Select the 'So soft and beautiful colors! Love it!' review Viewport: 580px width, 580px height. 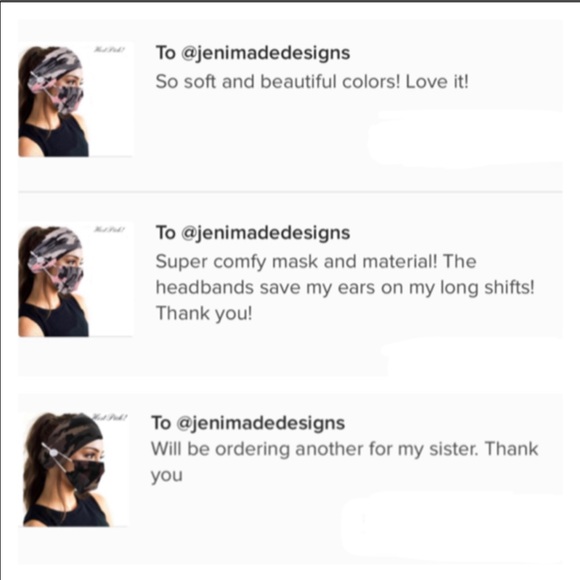tap(312, 81)
